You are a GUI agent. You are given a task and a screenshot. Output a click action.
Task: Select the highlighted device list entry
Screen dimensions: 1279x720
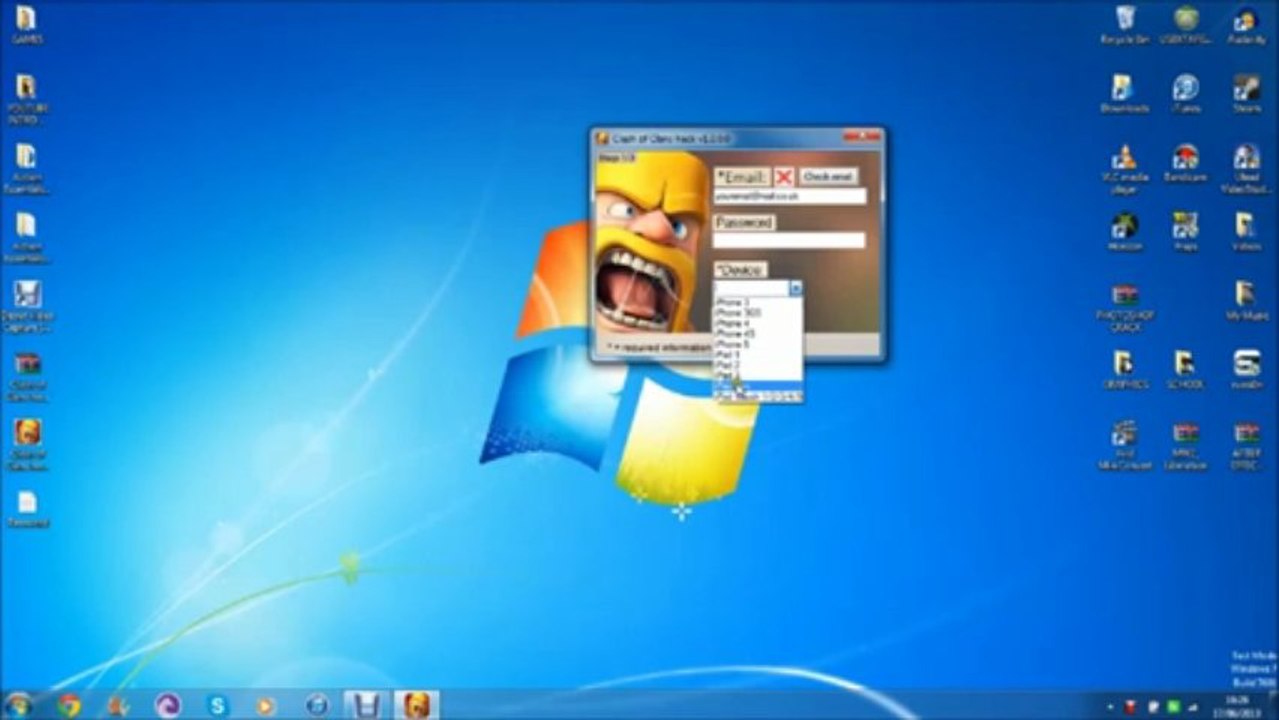tap(757, 386)
